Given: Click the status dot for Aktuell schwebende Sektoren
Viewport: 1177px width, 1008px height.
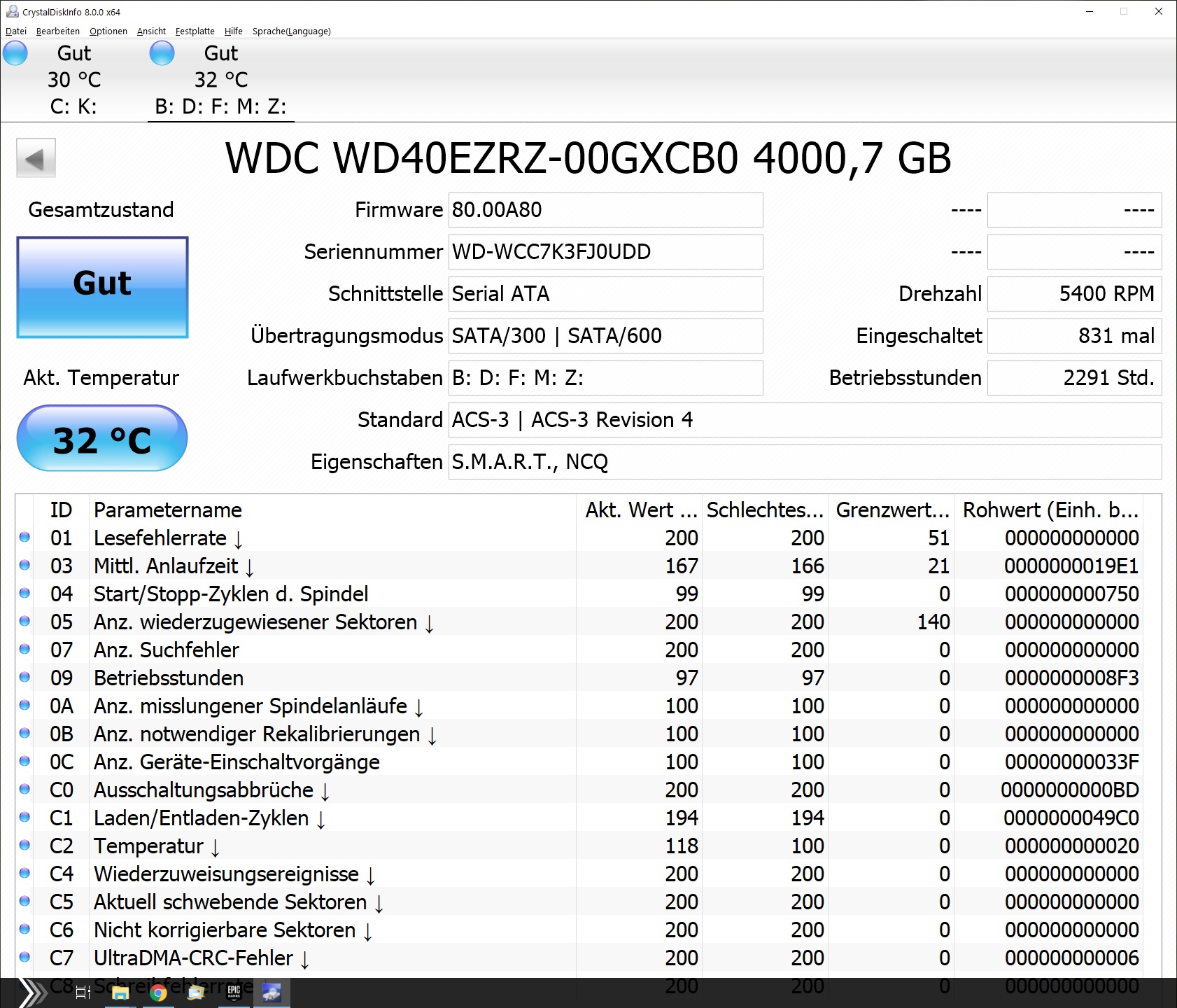Looking at the screenshot, I should [x=24, y=901].
